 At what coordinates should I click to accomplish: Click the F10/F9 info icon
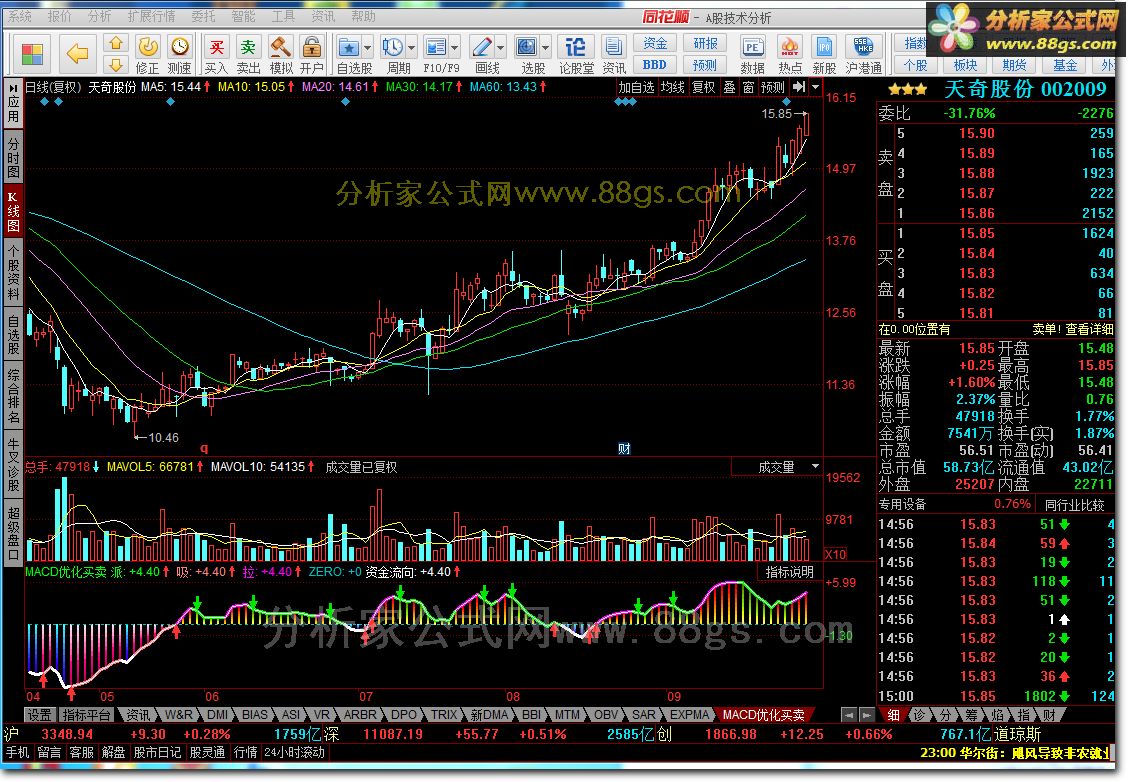(436, 47)
